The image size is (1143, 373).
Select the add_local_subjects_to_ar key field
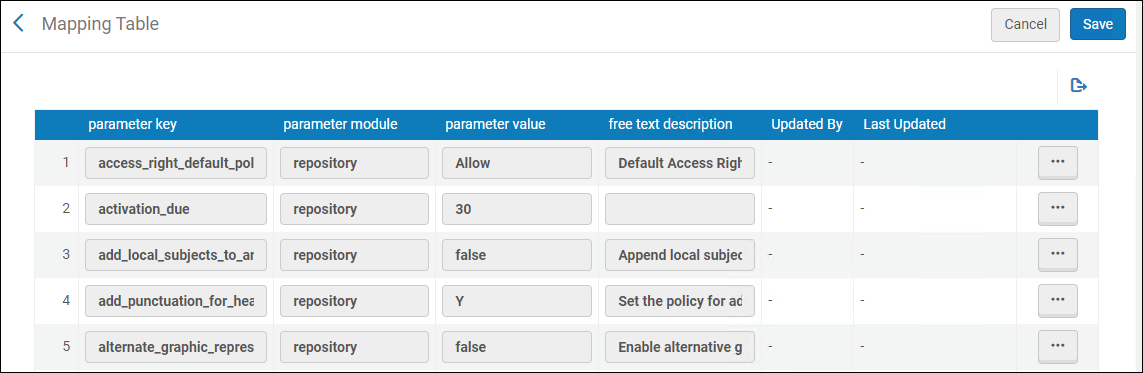pyautogui.click(x=176, y=255)
